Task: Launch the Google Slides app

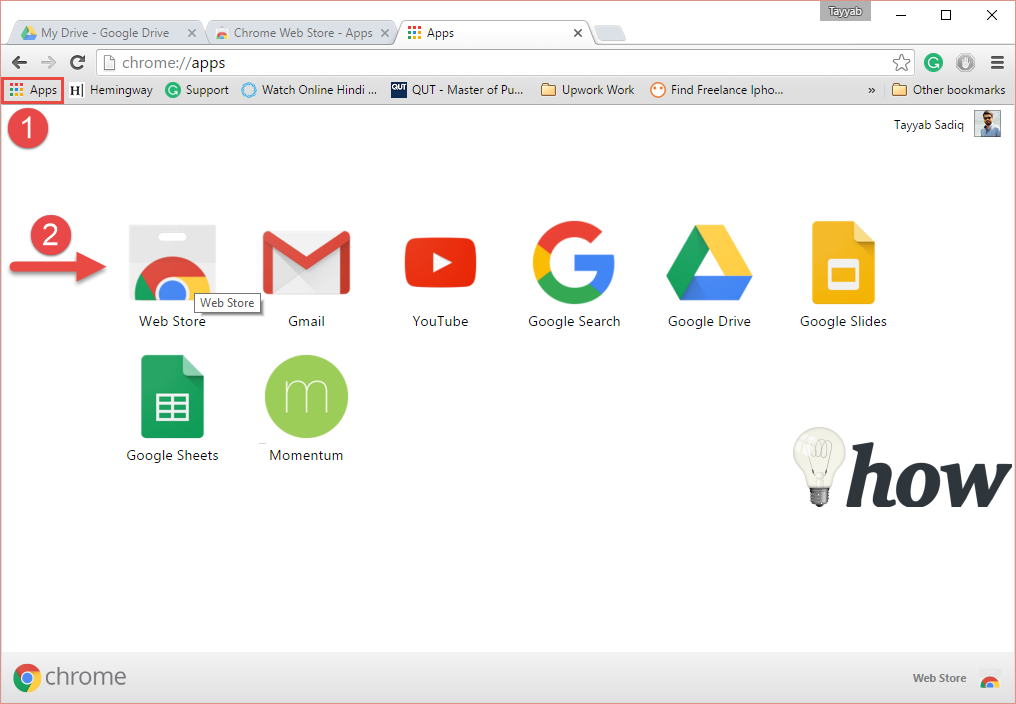Action: (x=843, y=263)
